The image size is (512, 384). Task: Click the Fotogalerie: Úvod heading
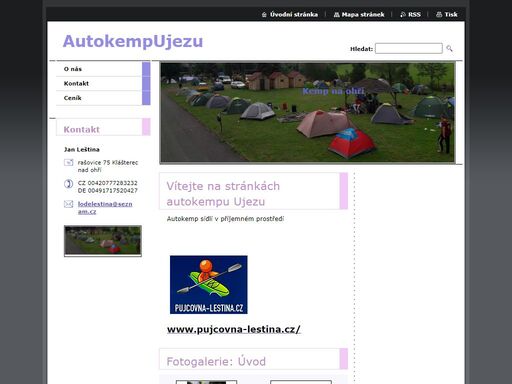(x=216, y=361)
